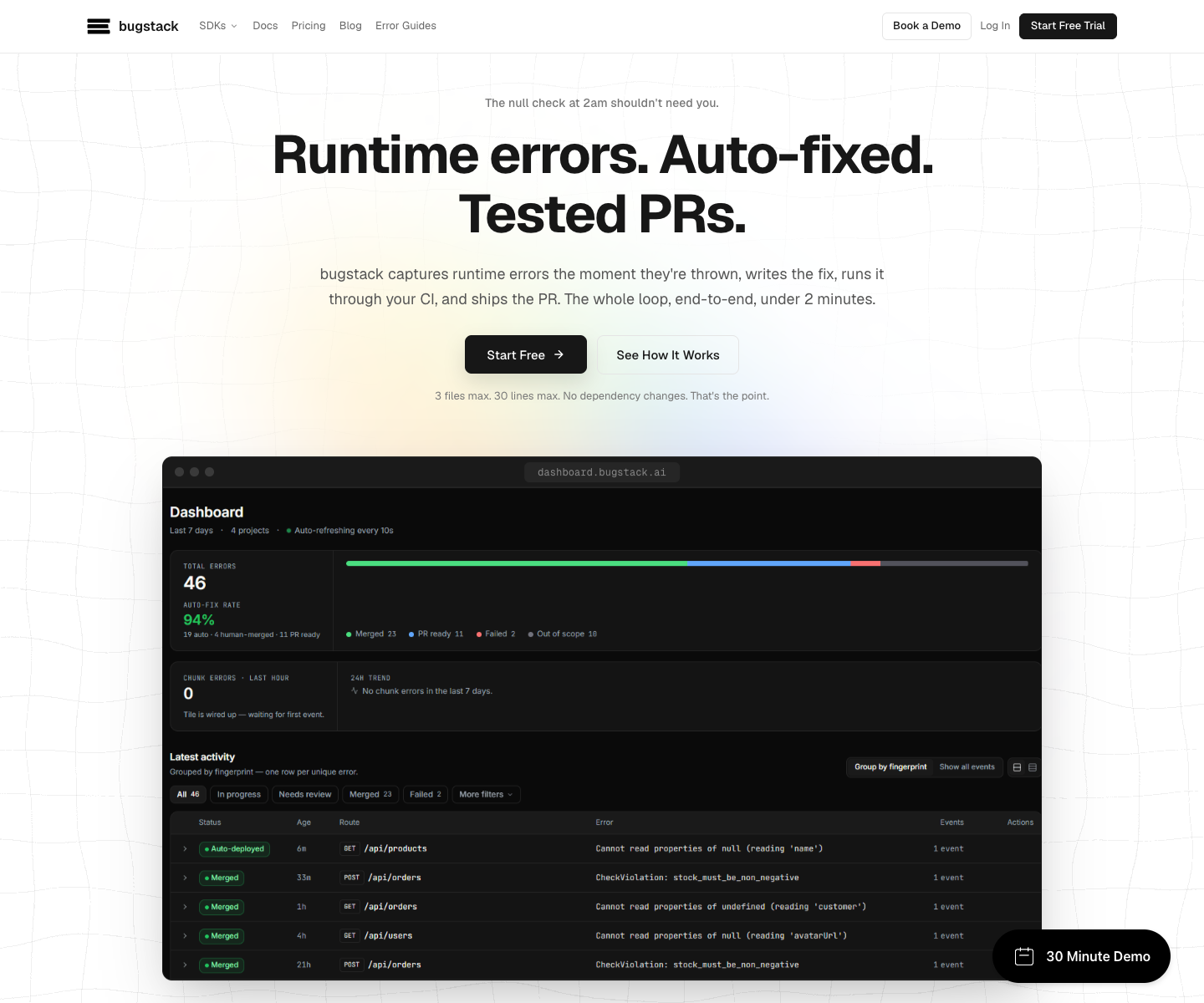Open Blog in the top navigation
The width and height of the screenshot is (1204, 1003).
[x=350, y=26]
